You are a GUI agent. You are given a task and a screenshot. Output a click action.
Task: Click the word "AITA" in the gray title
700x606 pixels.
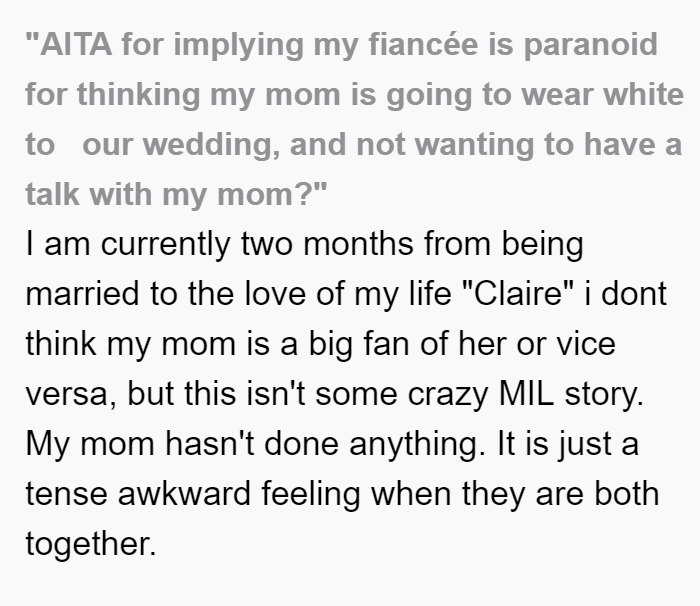[75, 44]
